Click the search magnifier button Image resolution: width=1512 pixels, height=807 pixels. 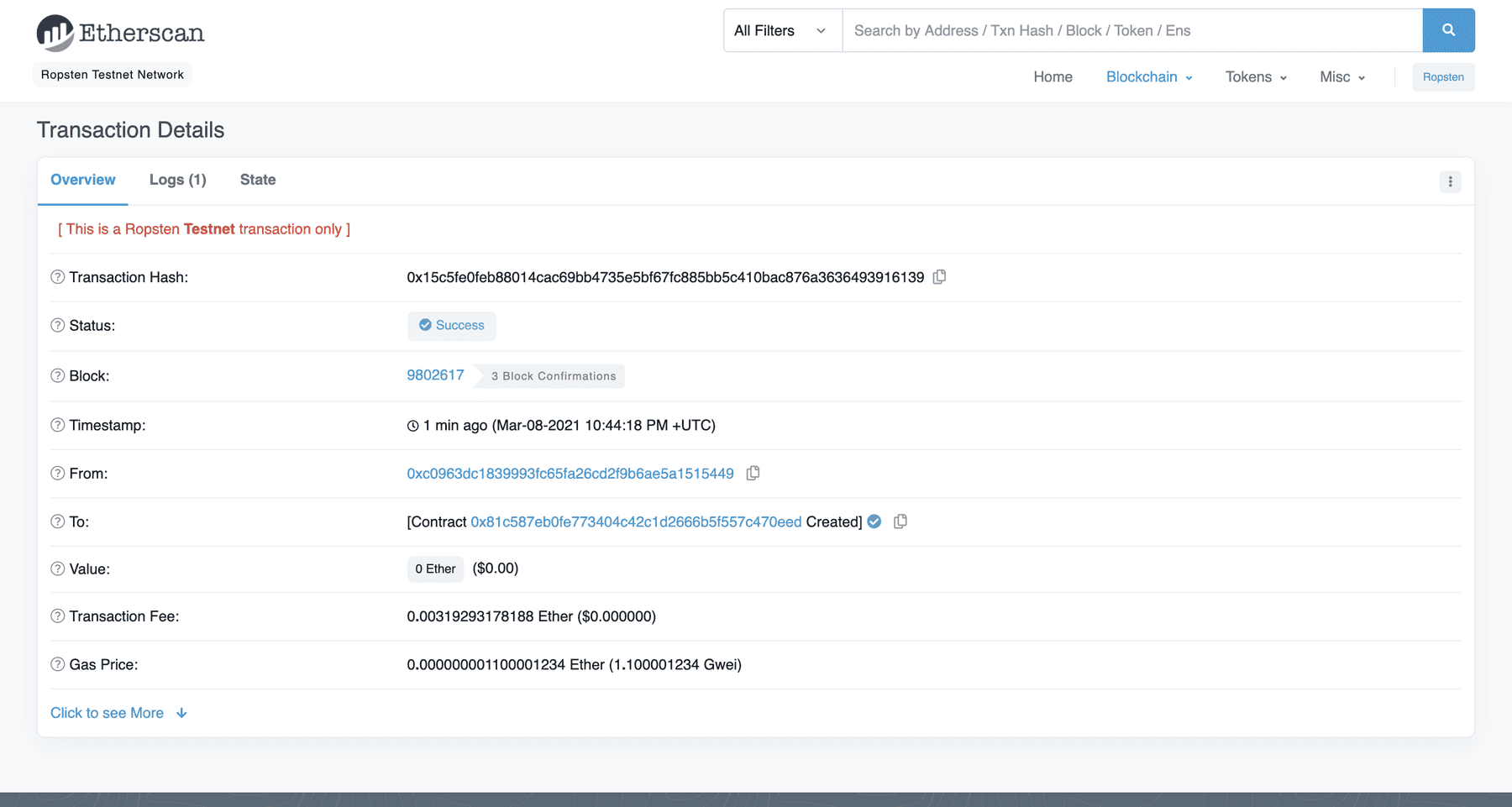1448,29
